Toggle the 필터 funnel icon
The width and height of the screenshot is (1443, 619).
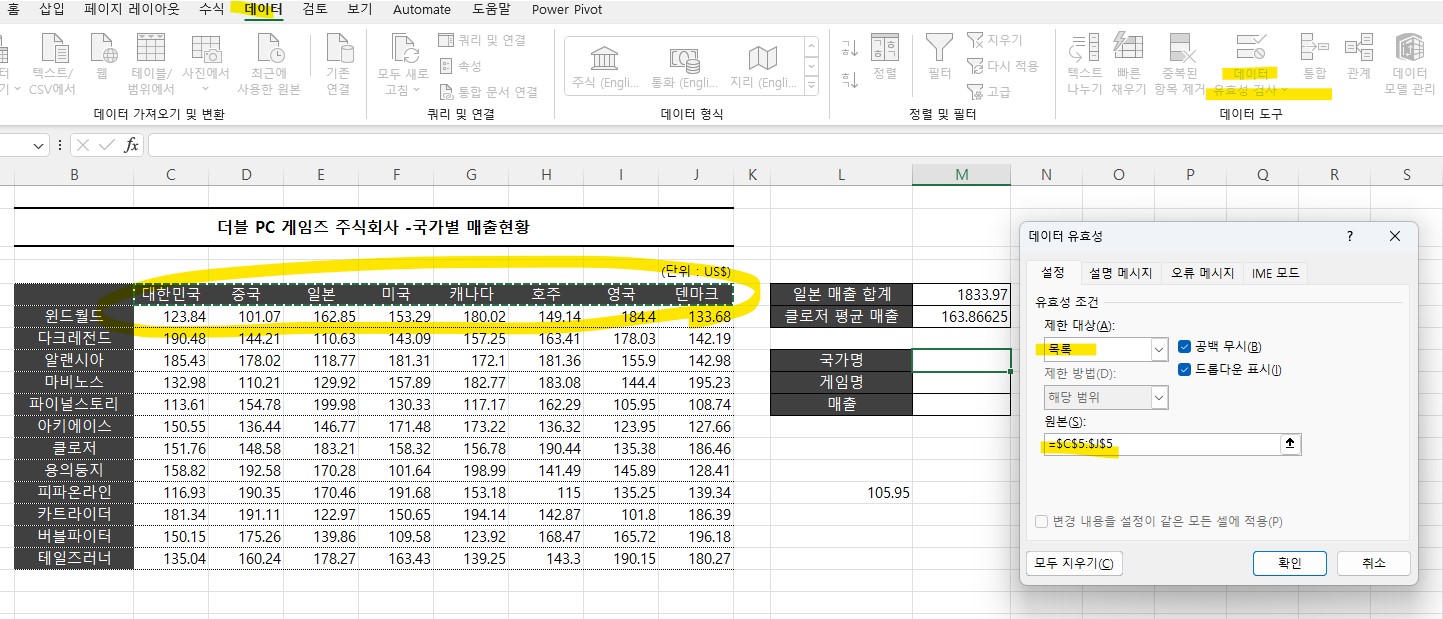[x=939, y=49]
